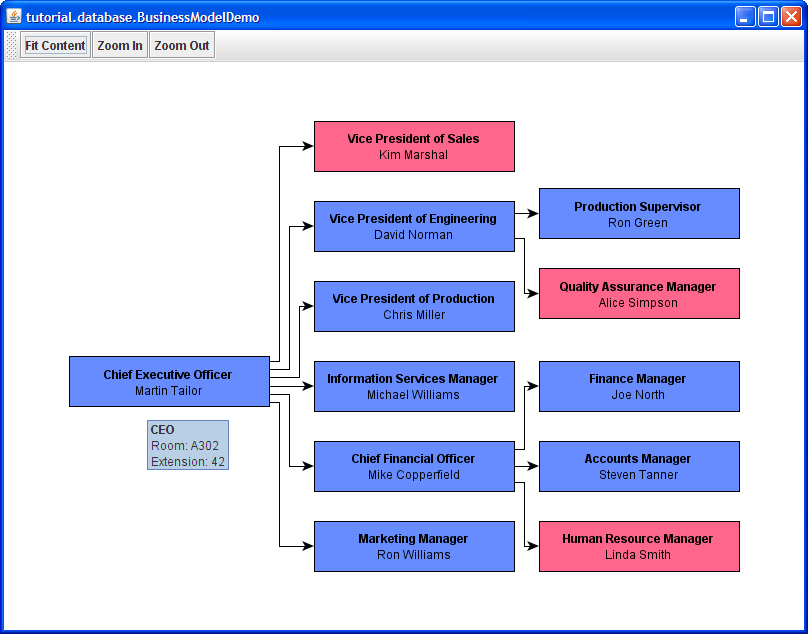Select the Human Resource Manager node
Image resolution: width=808 pixels, height=634 pixels.
[639, 547]
